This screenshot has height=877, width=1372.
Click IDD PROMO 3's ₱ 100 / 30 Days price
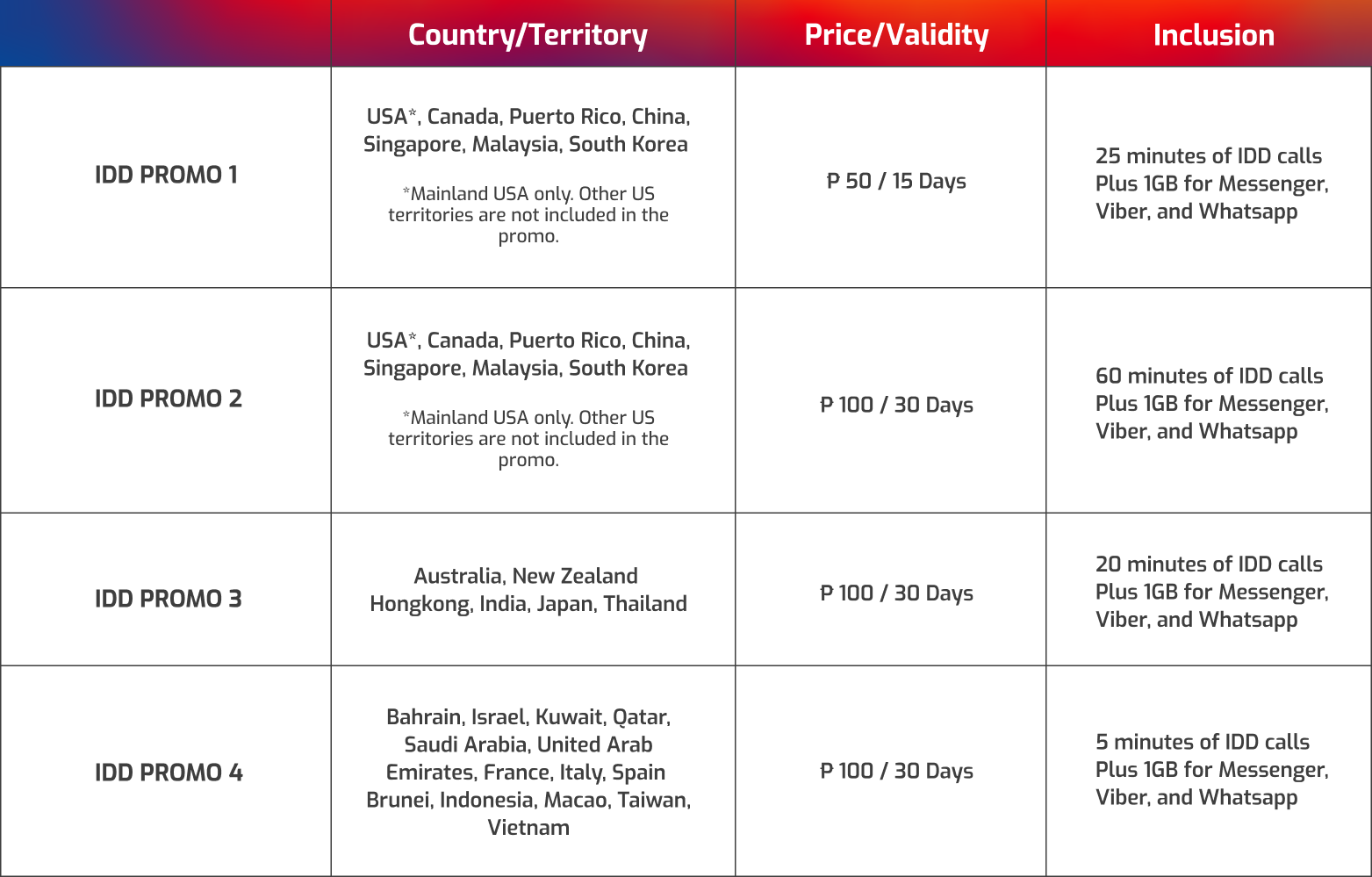(x=896, y=593)
